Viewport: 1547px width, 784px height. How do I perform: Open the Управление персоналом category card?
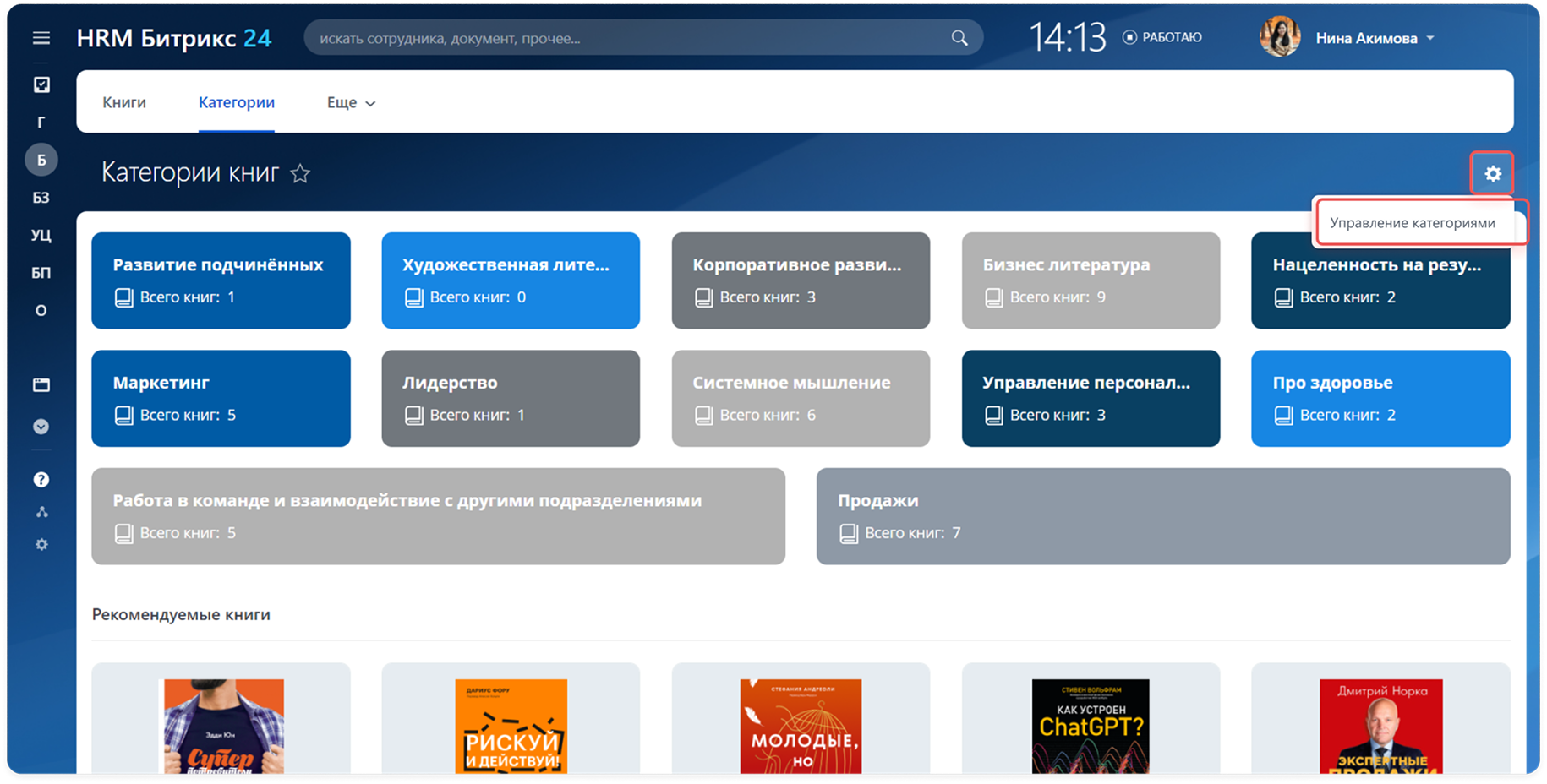pos(1091,399)
